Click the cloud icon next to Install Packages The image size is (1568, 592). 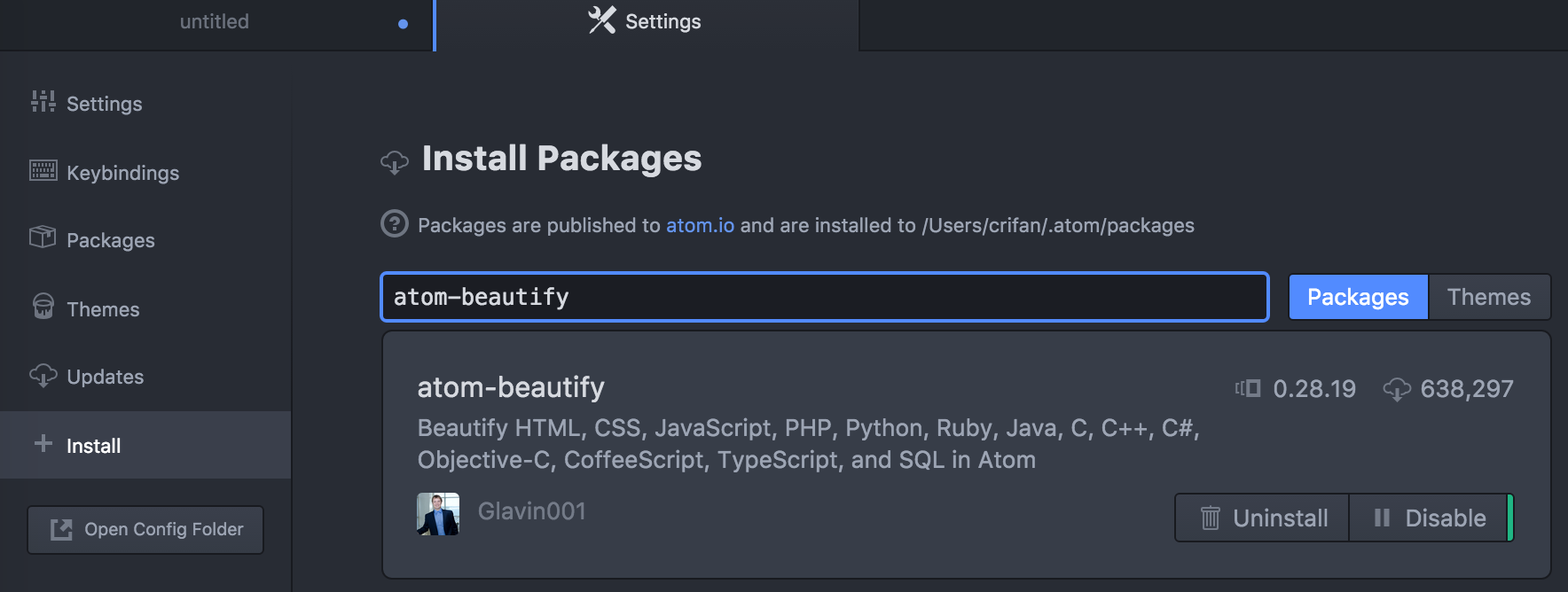coord(395,162)
